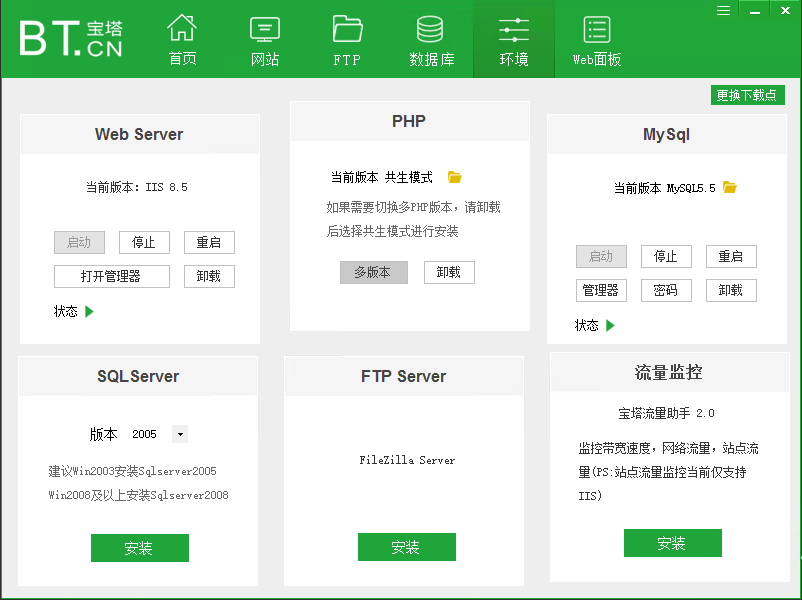Click 更换下载点 button
This screenshot has width=802, height=600.
[x=747, y=95]
